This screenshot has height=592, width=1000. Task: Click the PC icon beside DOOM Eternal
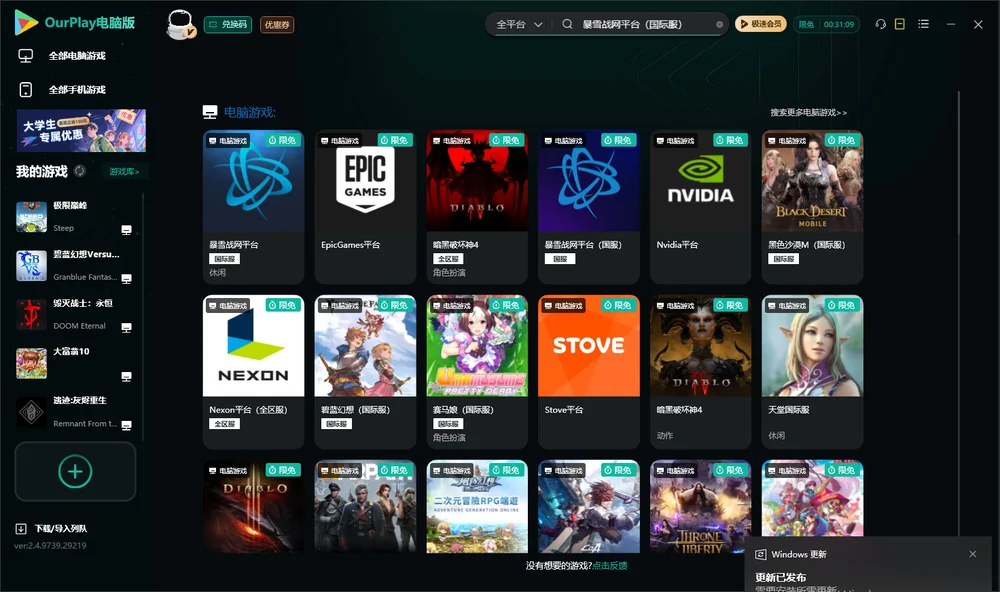126,327
